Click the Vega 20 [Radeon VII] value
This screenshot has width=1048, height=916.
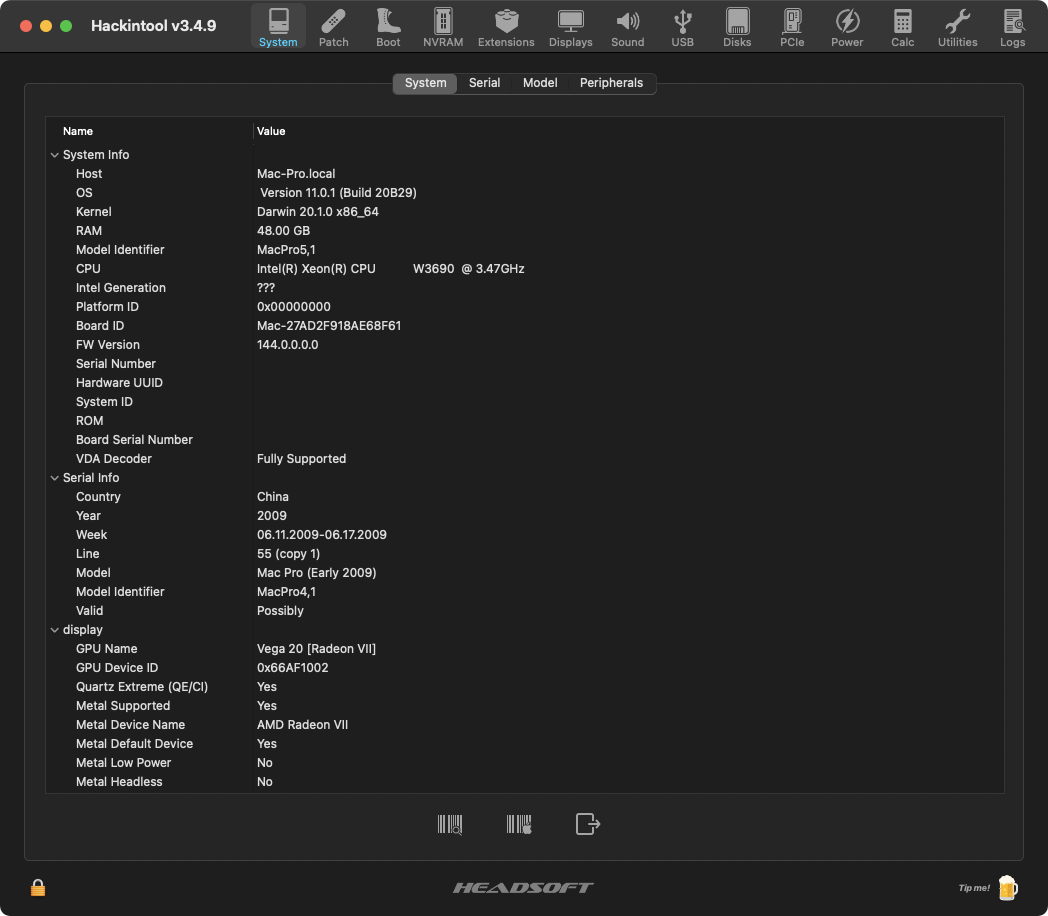pyautogui.click(x=316, y=649)
